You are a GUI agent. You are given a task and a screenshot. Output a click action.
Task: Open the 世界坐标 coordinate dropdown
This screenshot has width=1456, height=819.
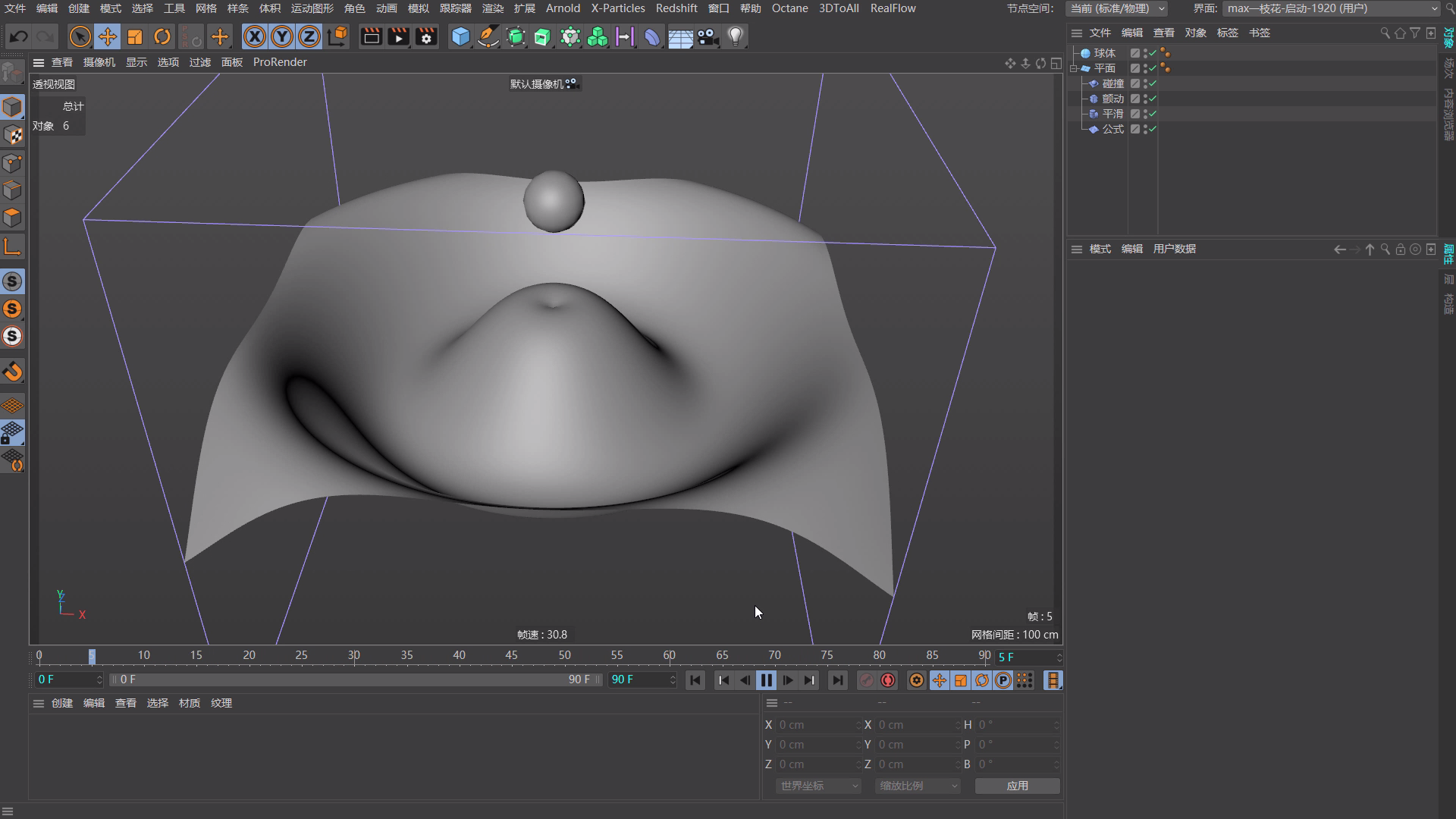818,786
